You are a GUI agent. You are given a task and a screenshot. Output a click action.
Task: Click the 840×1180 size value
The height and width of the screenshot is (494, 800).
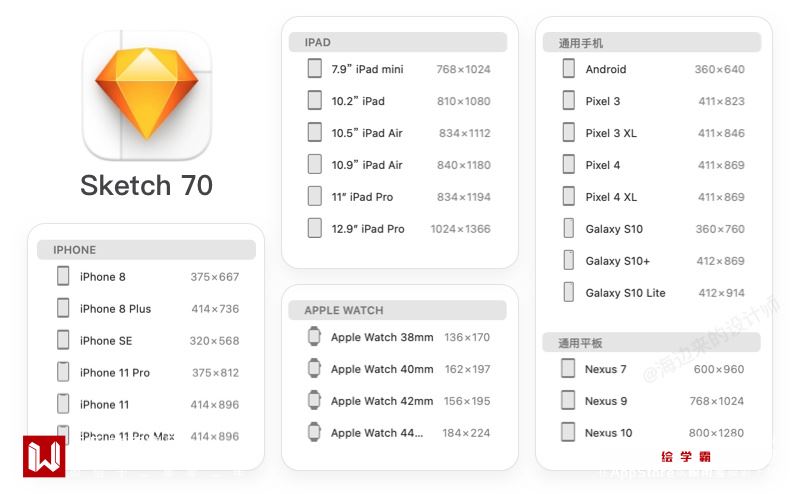click(463, 165)
